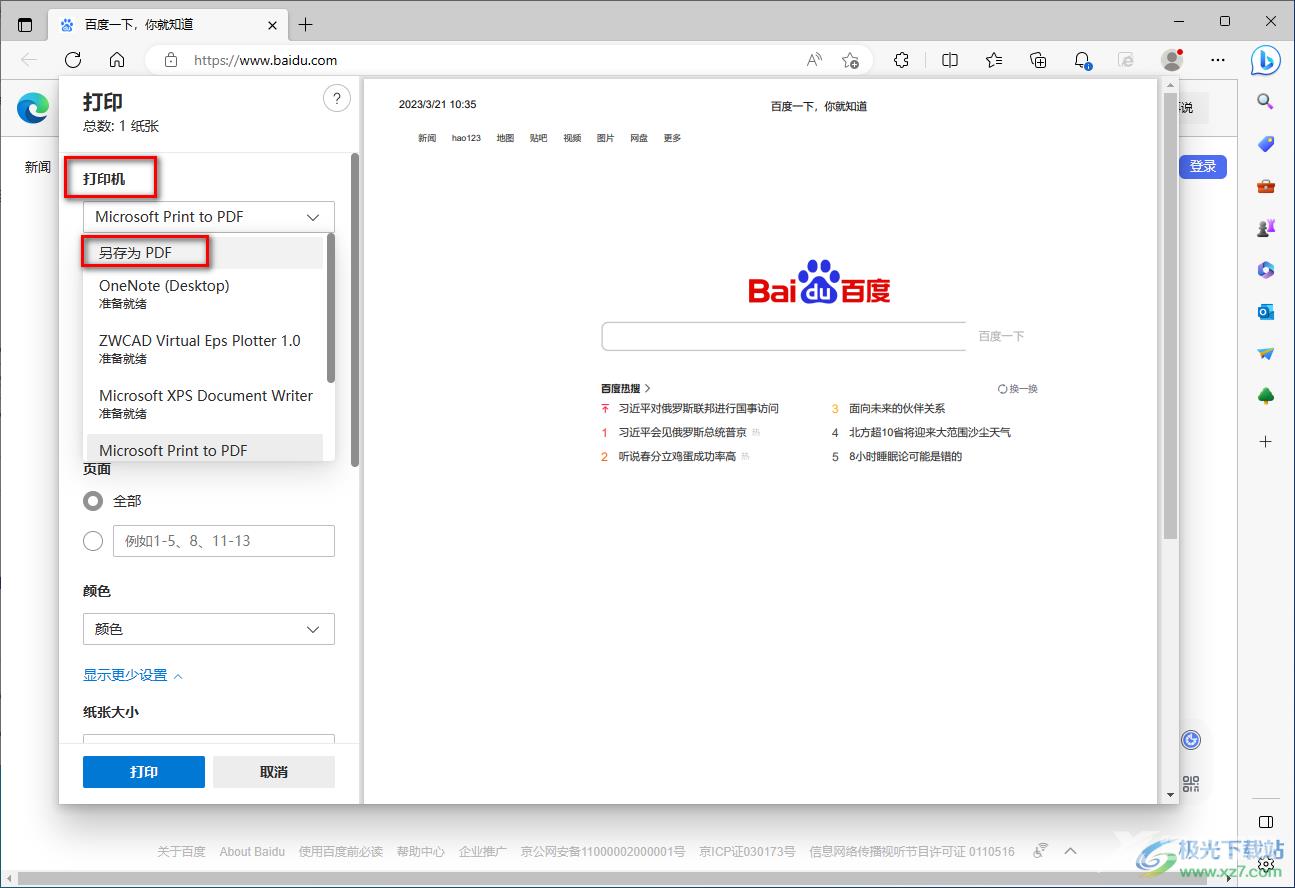Image resolution: width=1295 pixels, height=888 pixels.
Task: Switch to the Baidu browser tab
Action: 168,24
